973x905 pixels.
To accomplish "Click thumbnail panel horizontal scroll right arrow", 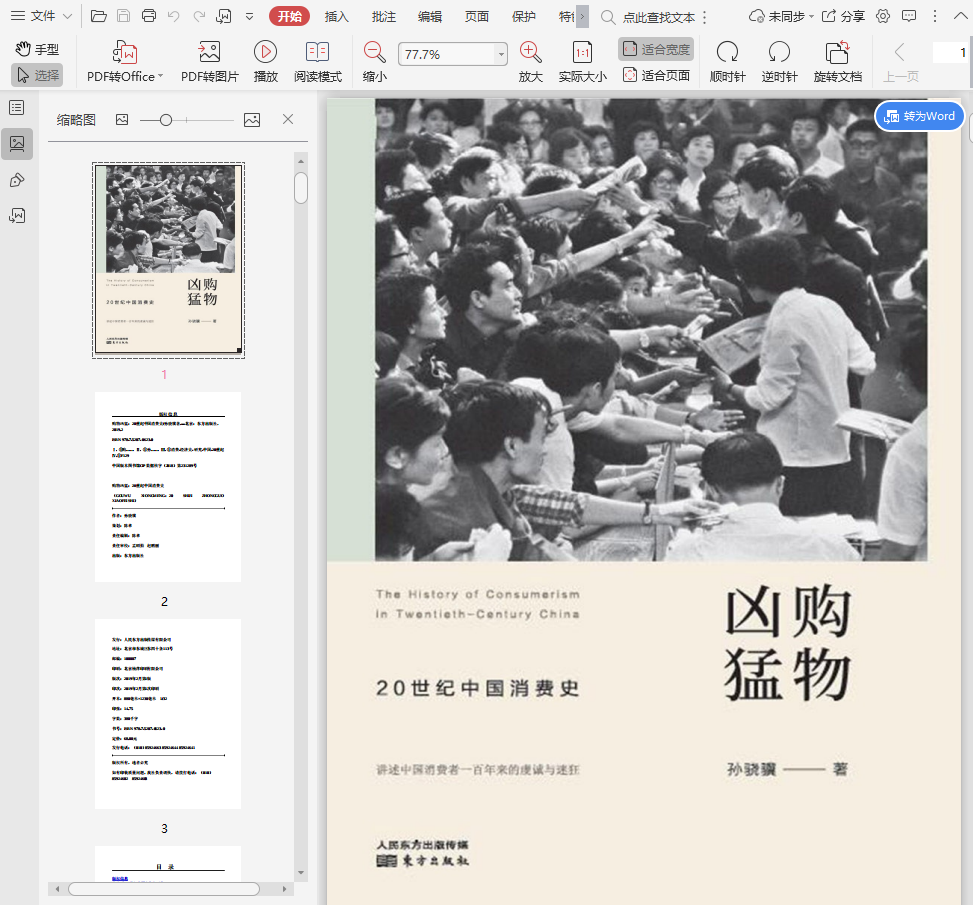I will coord(284,889).
